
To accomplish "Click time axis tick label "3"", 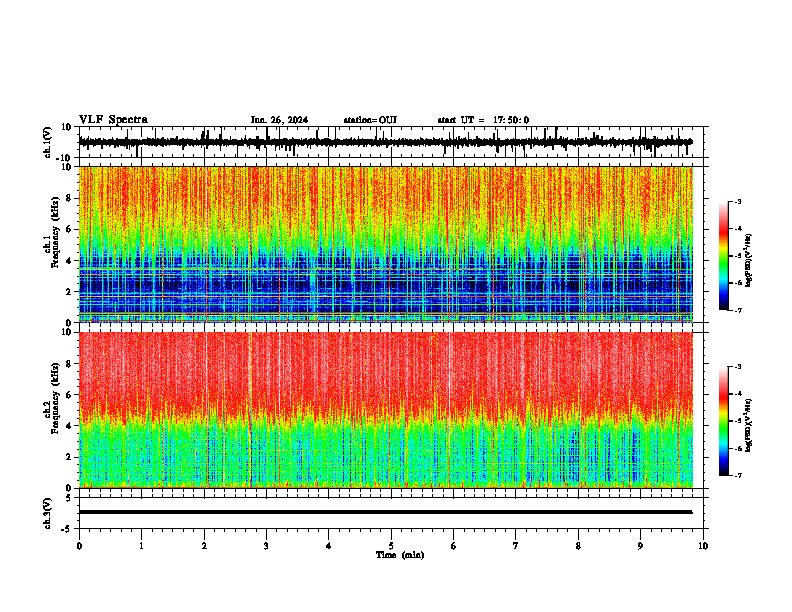I will pyautogui.click(x=266, y=546).
